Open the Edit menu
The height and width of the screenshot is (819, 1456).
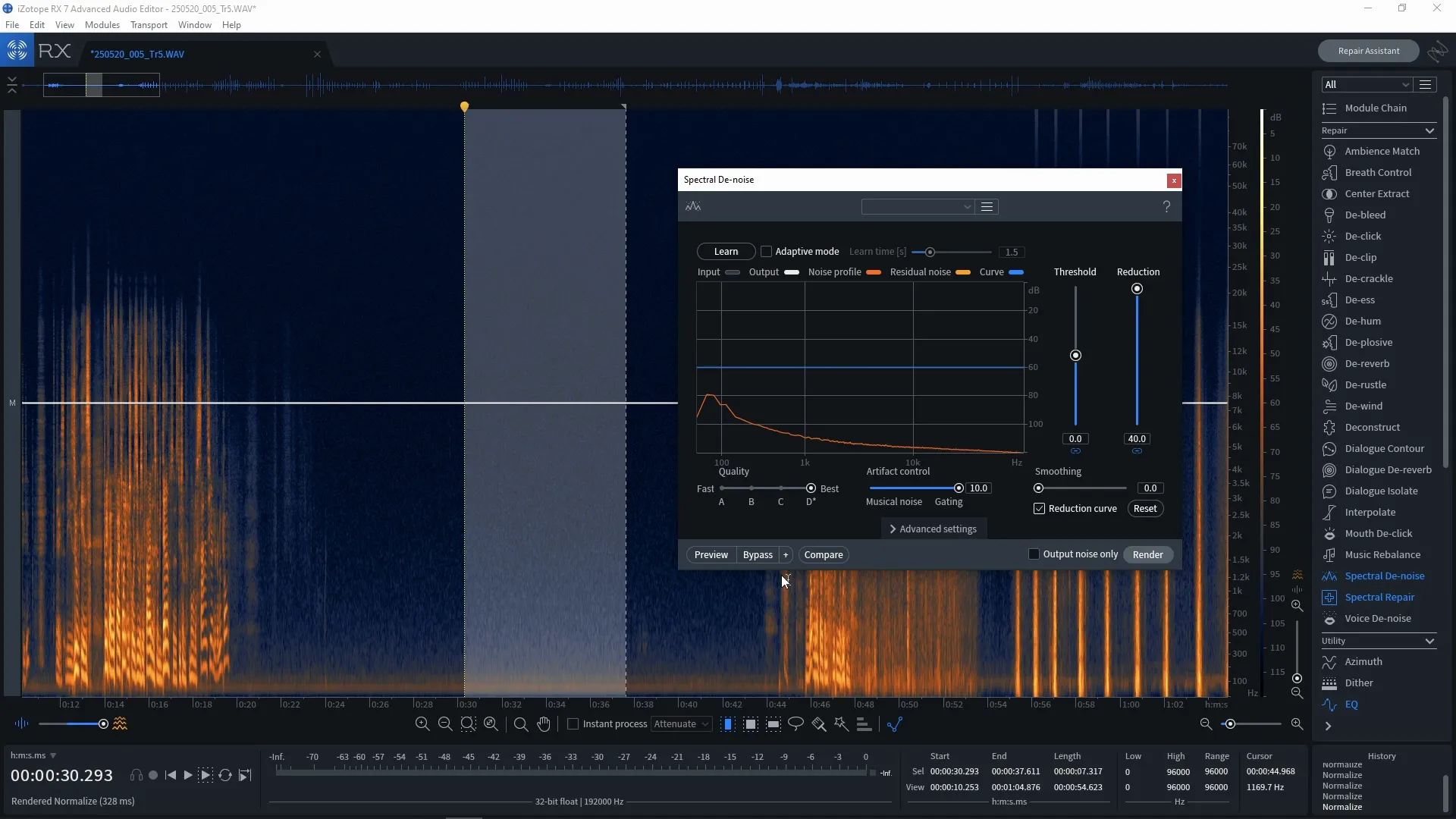37,25
